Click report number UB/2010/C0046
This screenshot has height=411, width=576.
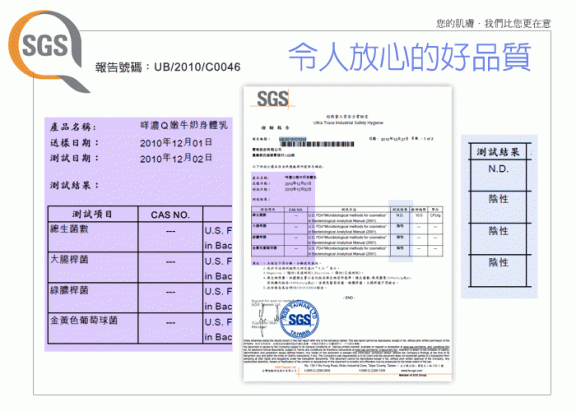click(197, 67)
